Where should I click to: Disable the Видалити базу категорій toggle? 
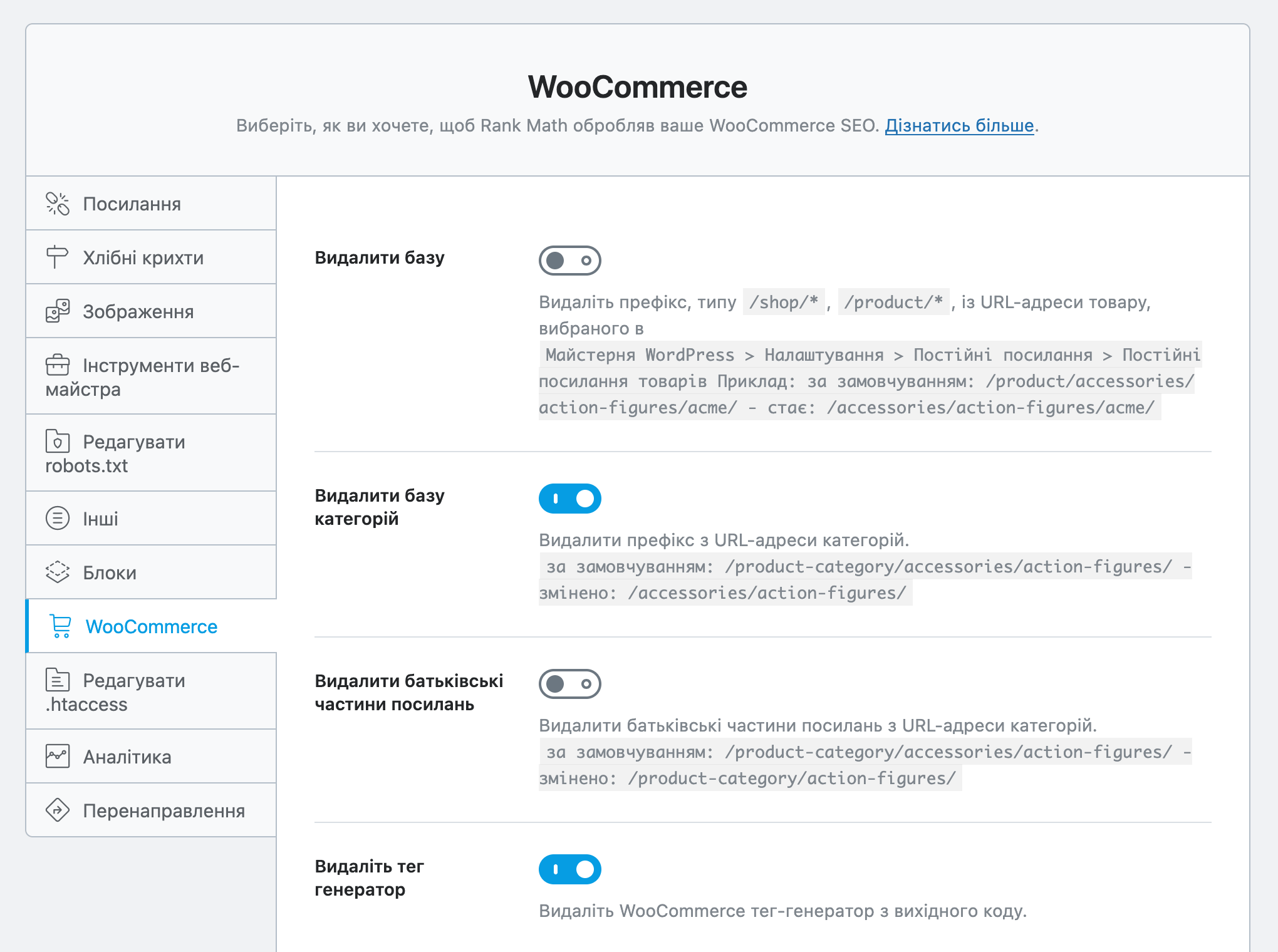click(x=570, y=499)
